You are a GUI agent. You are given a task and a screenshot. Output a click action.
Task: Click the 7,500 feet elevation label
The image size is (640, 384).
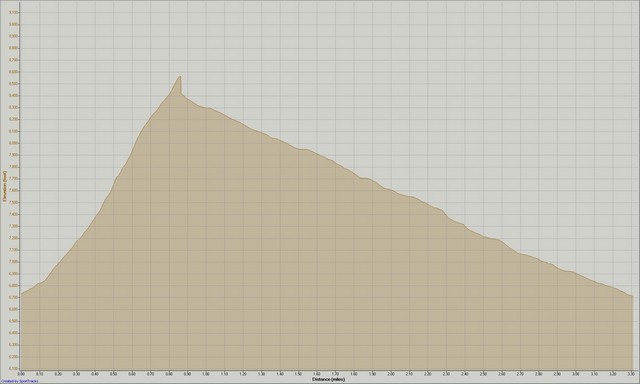point(14,203)
